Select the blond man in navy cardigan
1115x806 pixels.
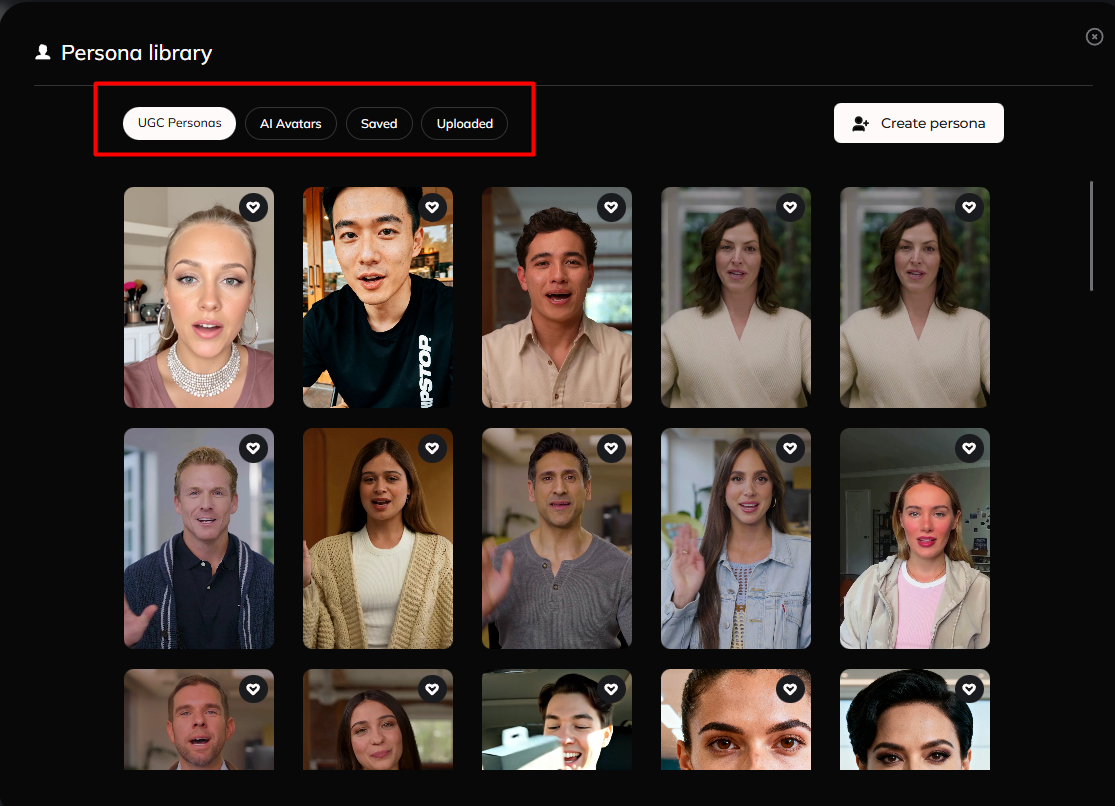click(199, 539)
